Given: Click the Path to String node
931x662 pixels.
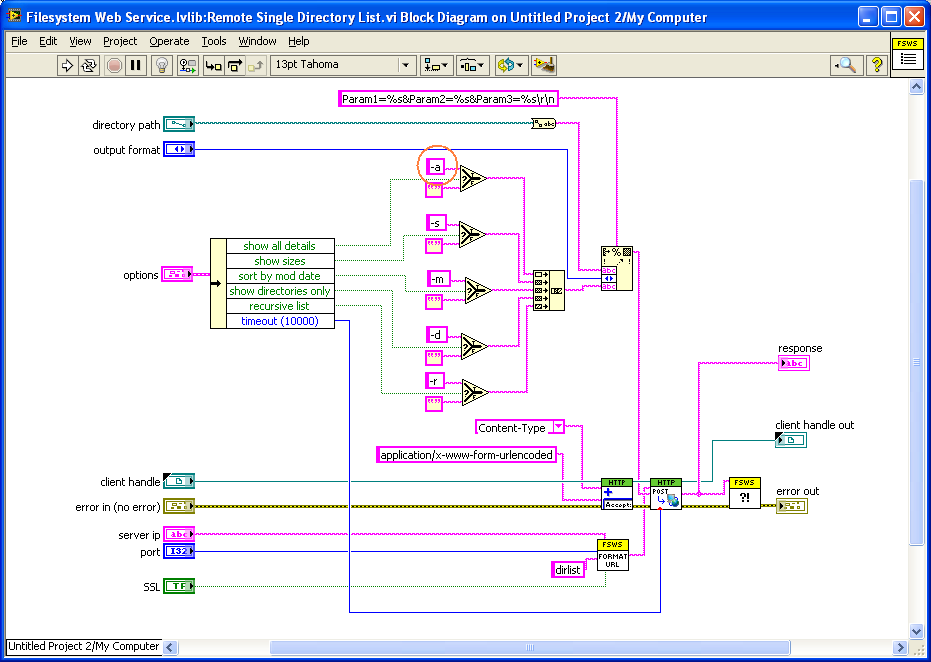Looking at the screenshot, I should point(543,123).
